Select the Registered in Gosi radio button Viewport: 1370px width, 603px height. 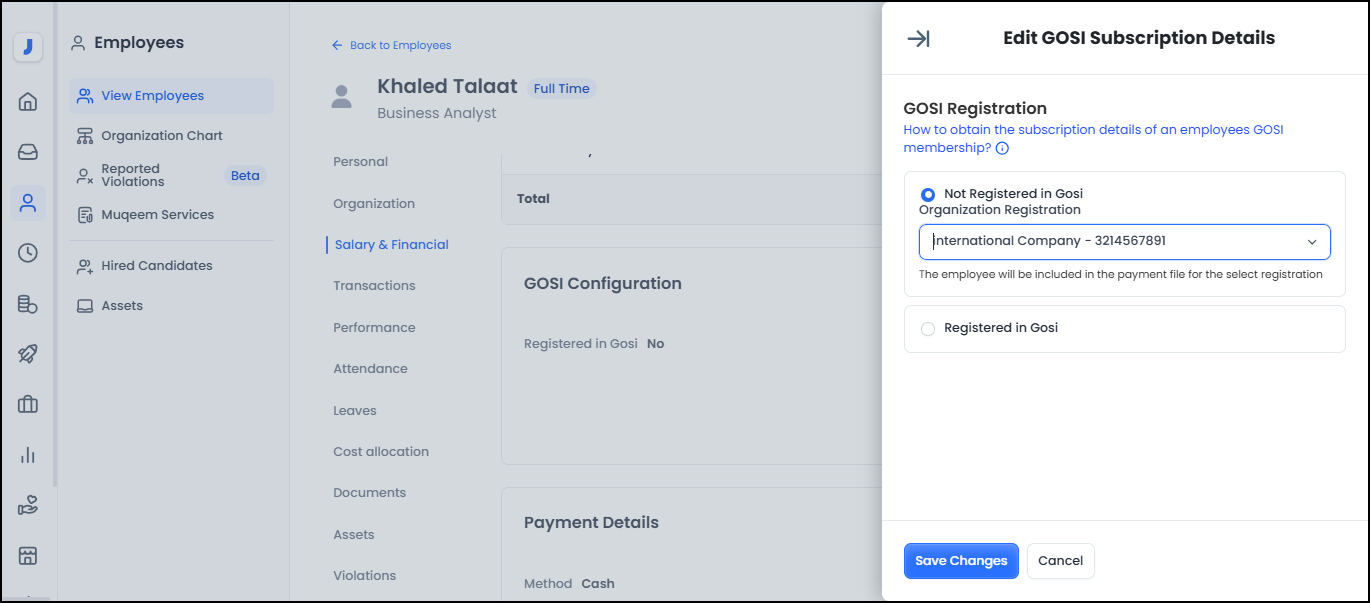[928, 329]
